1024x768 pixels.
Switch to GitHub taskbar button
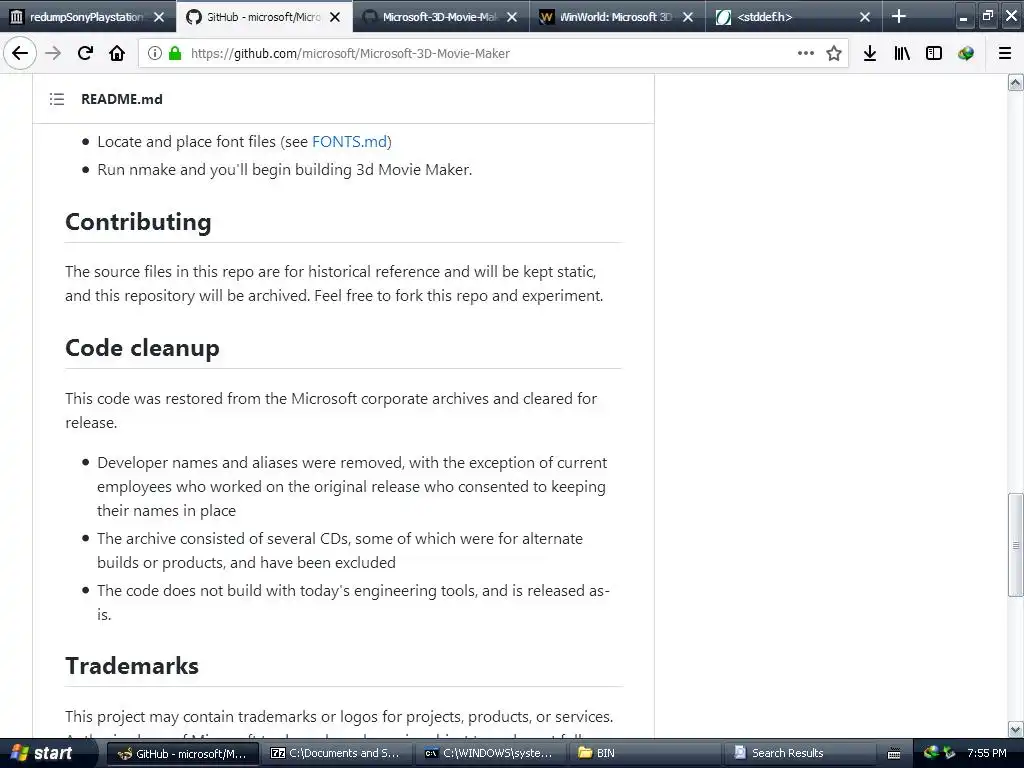[x=183, y=754]
